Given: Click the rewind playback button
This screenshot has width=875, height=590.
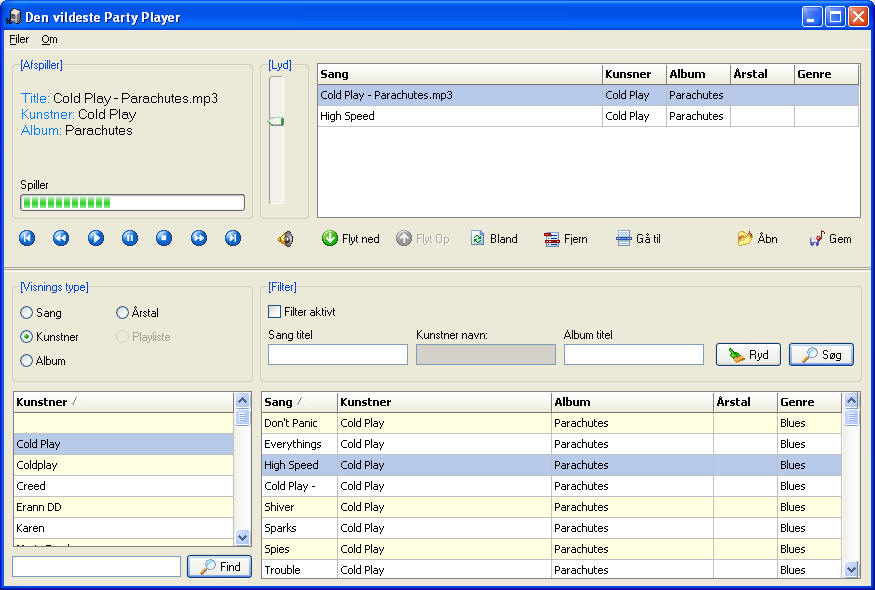Looking at the screenshot, I should pos(61,238).
